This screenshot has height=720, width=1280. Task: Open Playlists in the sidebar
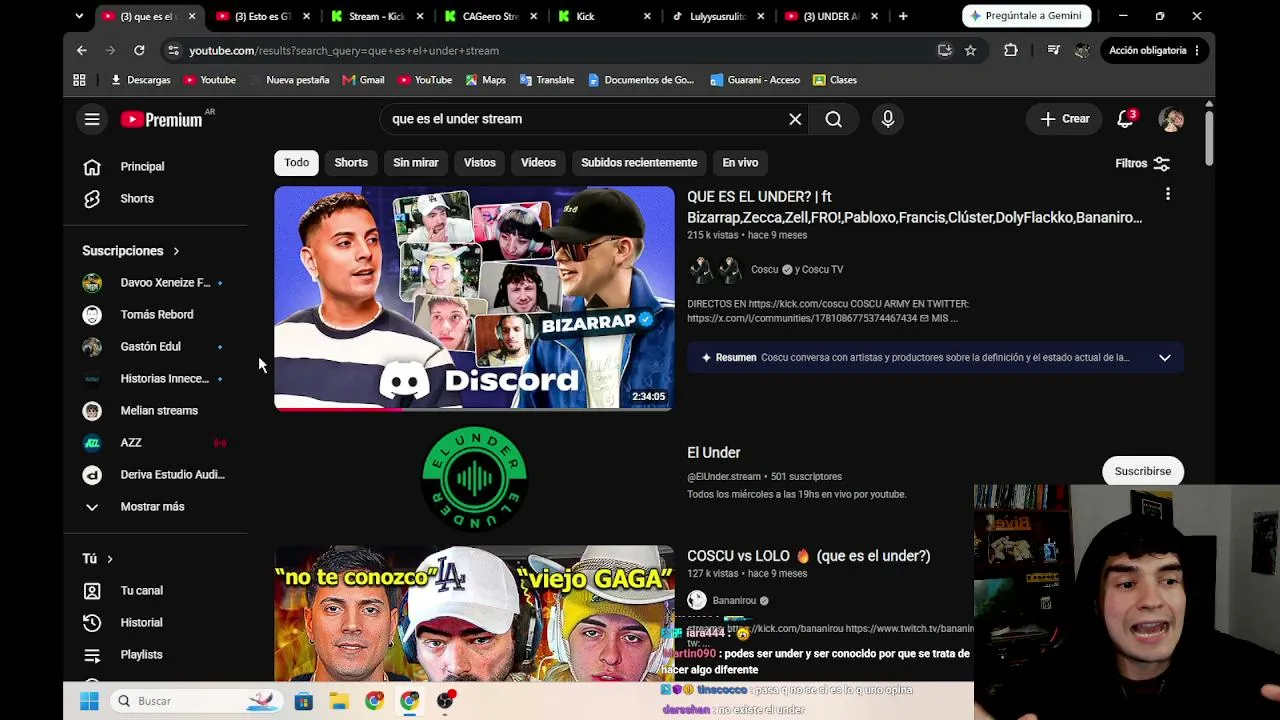pos(141,655)
